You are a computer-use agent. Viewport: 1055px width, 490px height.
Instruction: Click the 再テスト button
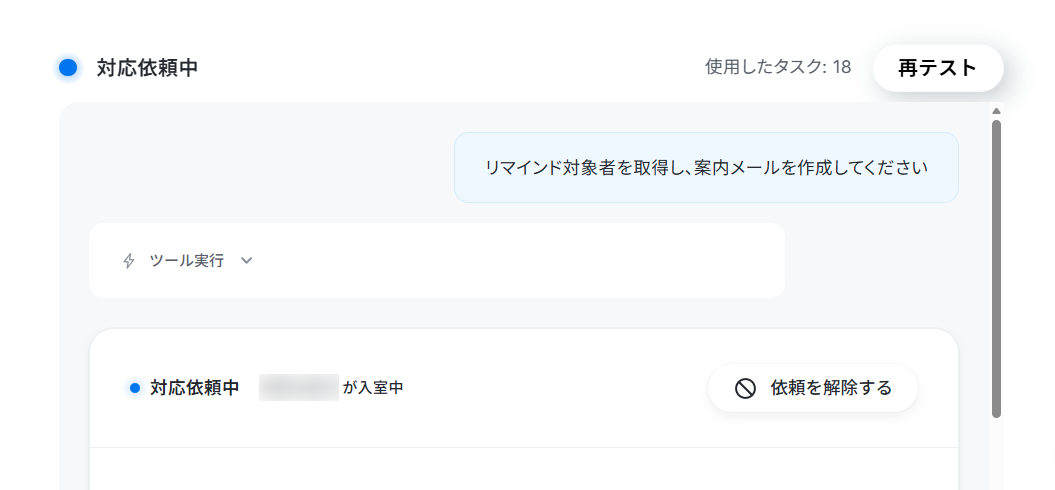937,68
